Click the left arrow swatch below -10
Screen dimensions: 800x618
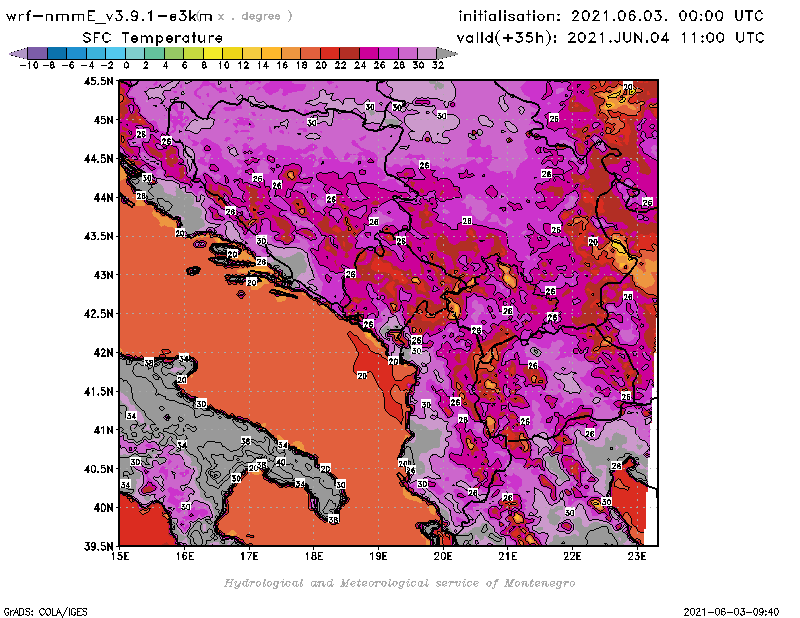(18, 53)
